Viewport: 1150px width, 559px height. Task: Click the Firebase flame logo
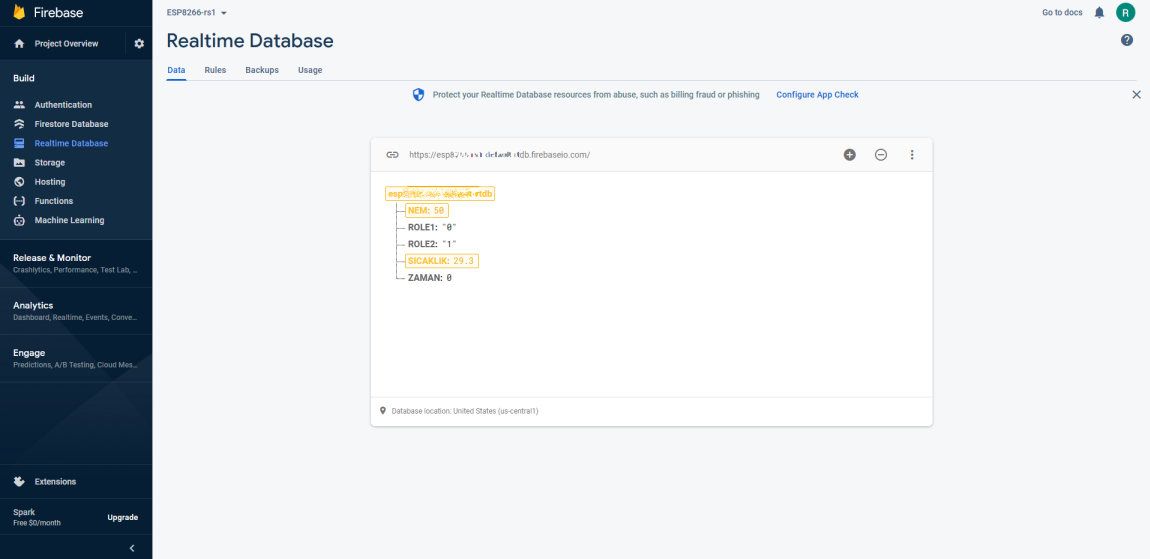click(19, 12)
